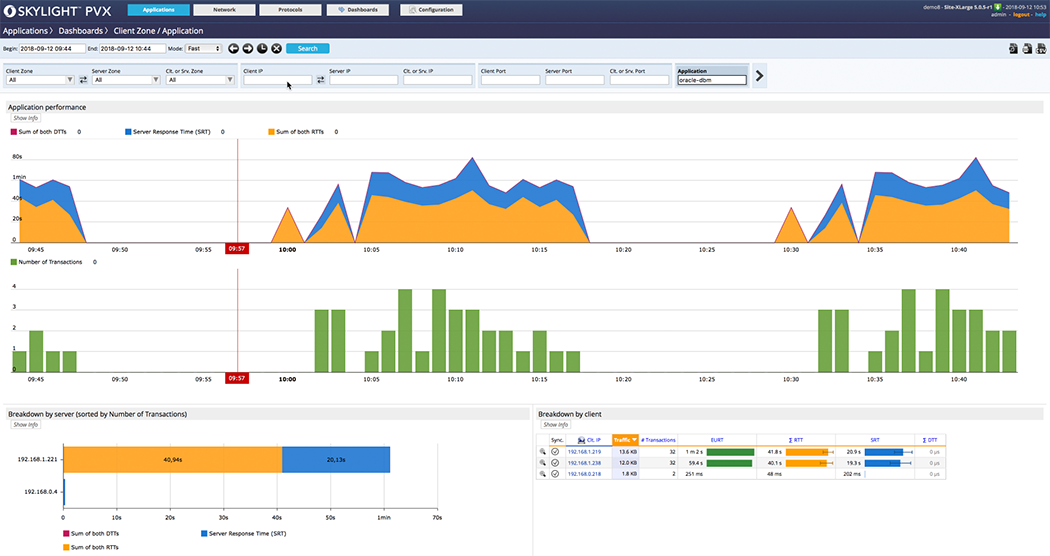
Task: Export data as CSV icon
Action: pos(1041,48)
